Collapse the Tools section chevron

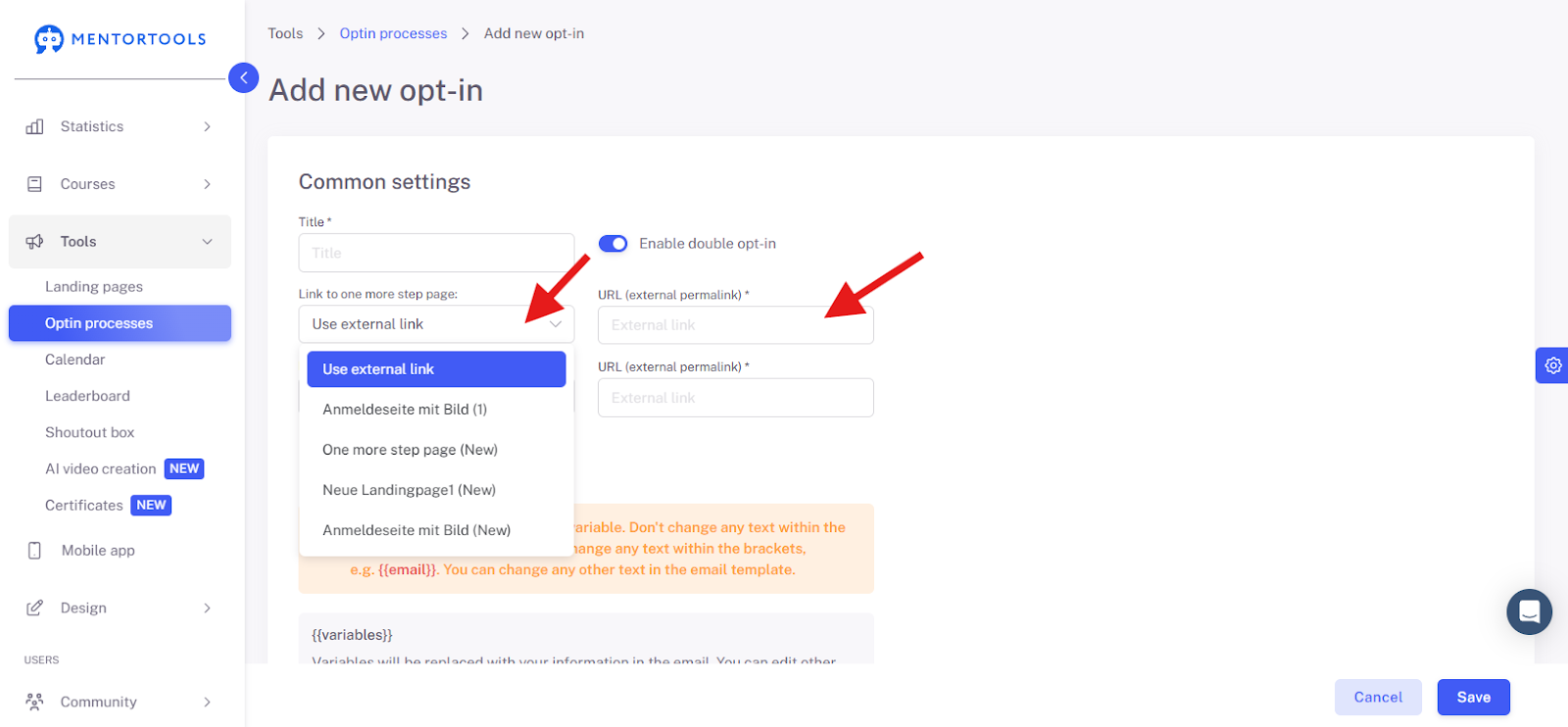(207, 242)
